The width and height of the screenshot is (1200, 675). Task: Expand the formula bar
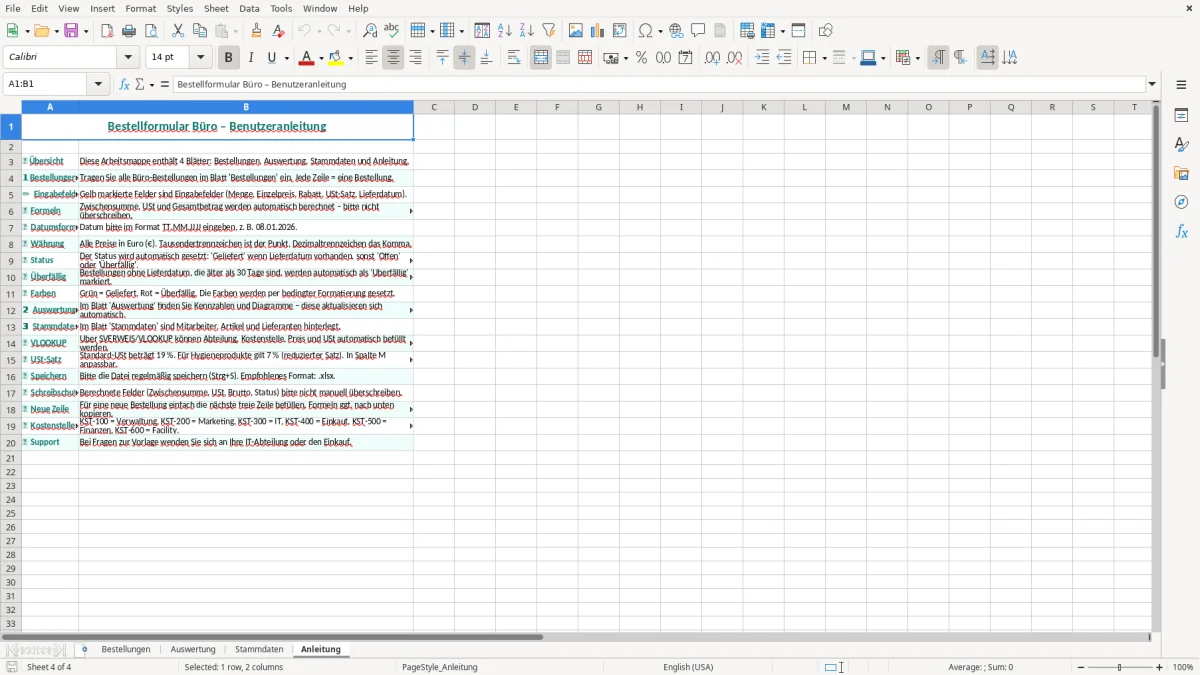(1152, 84)
